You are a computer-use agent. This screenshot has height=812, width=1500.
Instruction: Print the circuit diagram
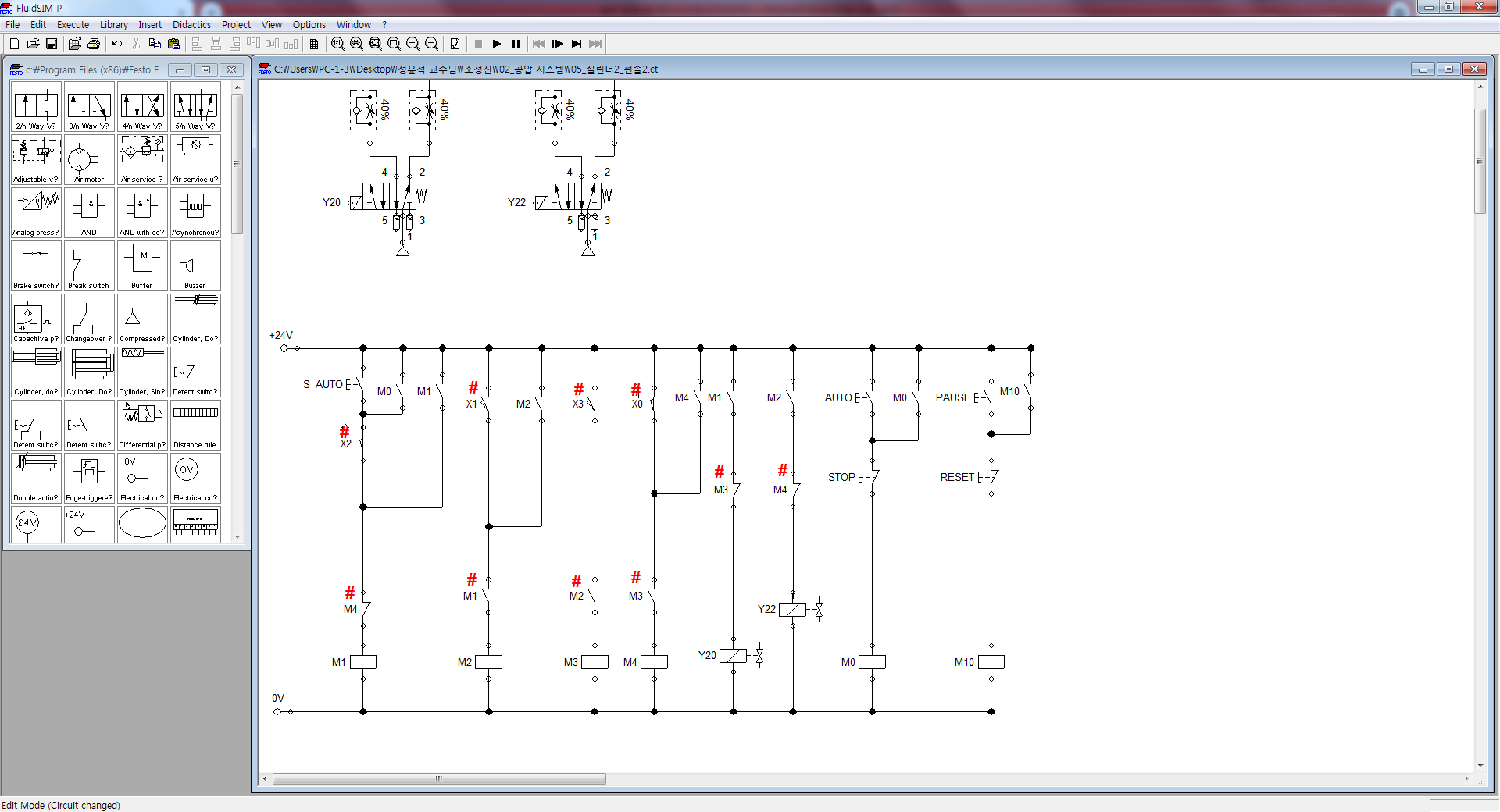[94, 44]
